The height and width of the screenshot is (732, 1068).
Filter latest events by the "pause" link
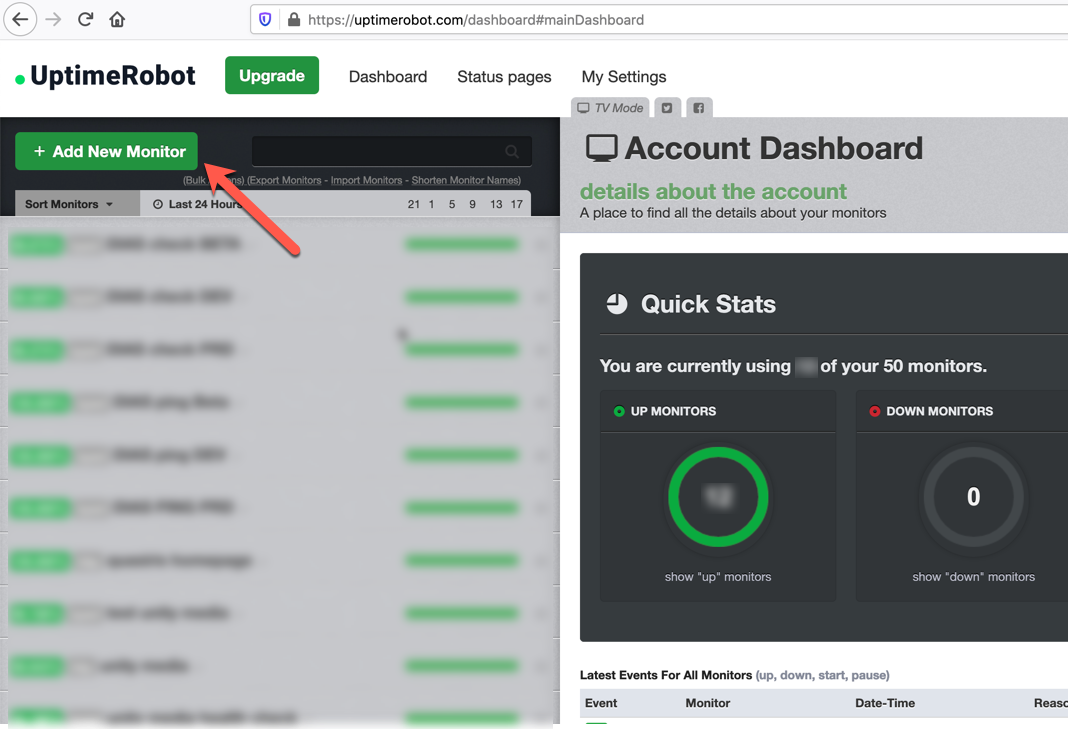pos(868,675)
